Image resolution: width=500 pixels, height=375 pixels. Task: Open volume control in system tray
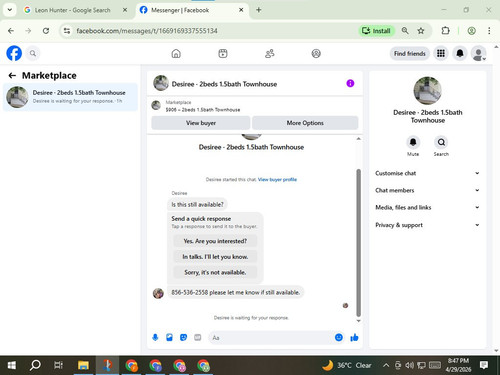(x=409, y=365)
